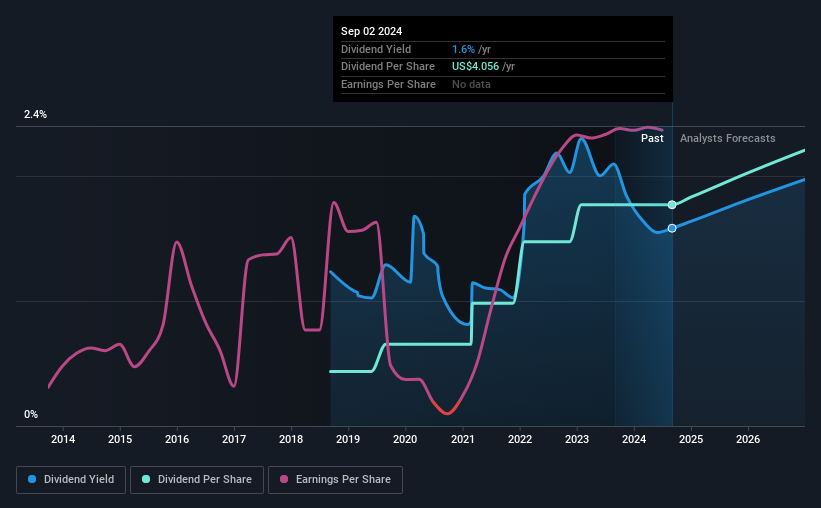Image resolution: width=821 pixels, height=508 pixels.
Task: Select the 2024 label on the time axis
Action: click(634, 439)
